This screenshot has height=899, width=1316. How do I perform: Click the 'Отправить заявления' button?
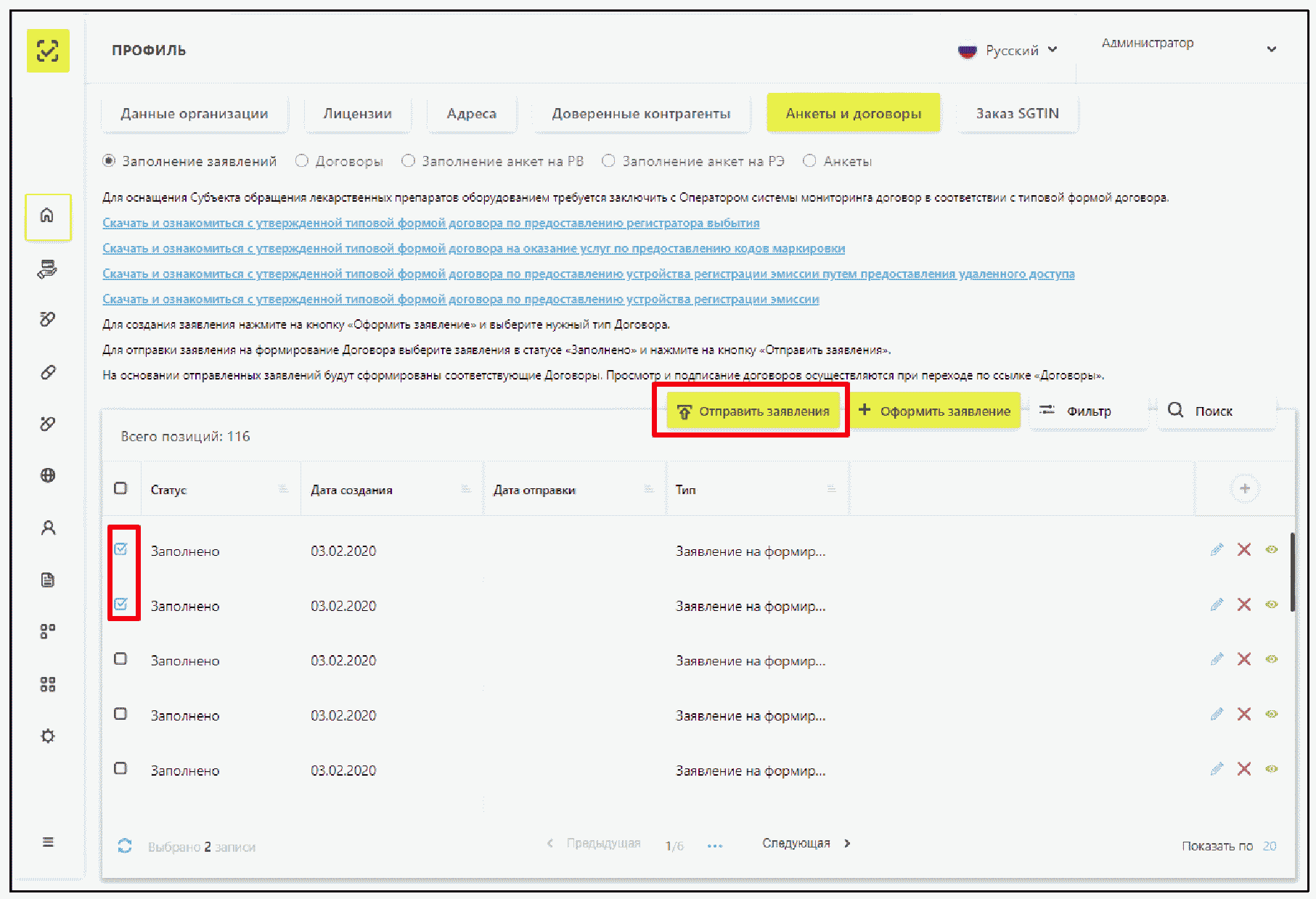(753, 411)
